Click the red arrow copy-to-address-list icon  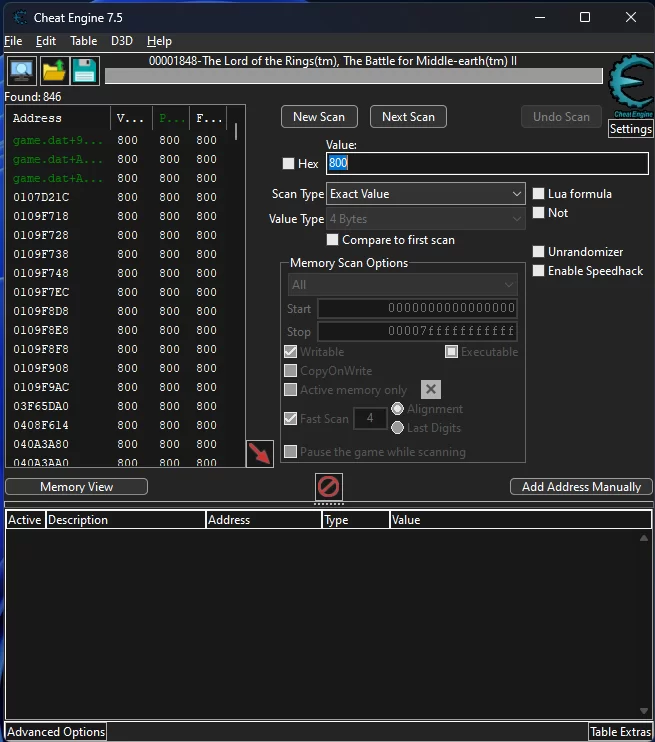pos(260,453)
